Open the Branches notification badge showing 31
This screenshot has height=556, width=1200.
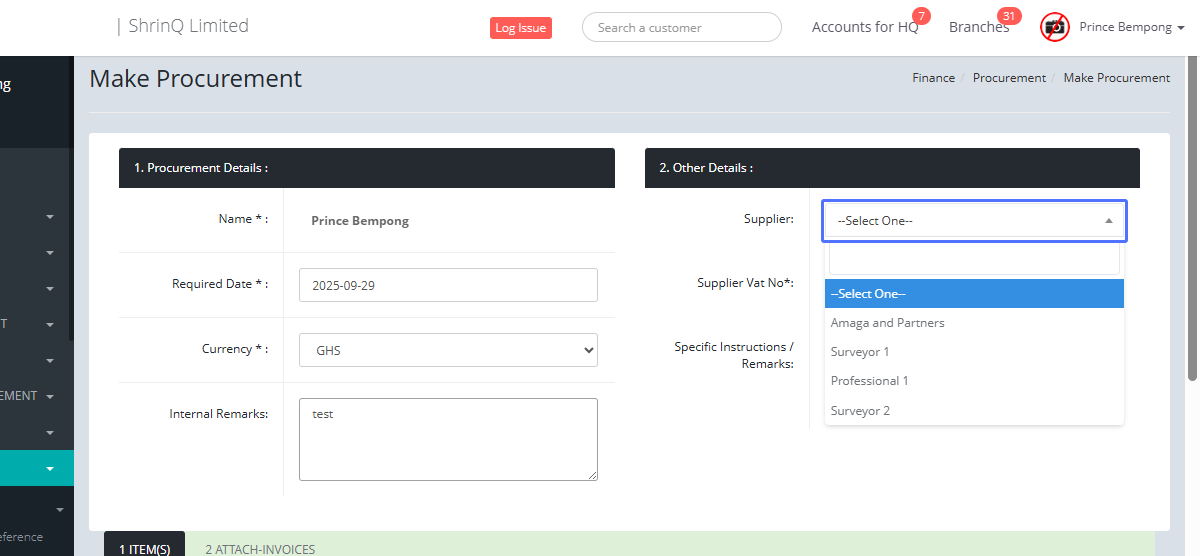click(1009, 16)
